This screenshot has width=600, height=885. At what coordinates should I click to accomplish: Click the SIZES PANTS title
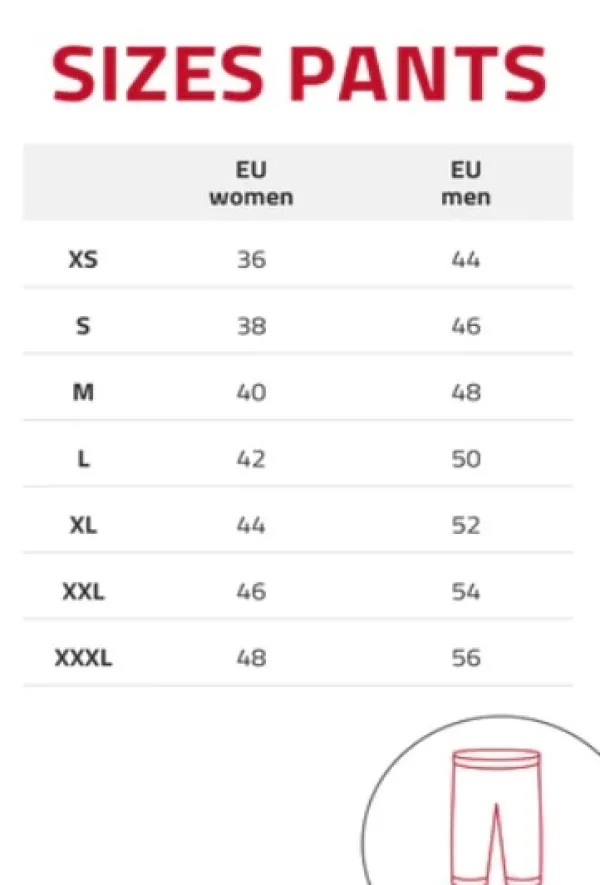pos(299,75)
